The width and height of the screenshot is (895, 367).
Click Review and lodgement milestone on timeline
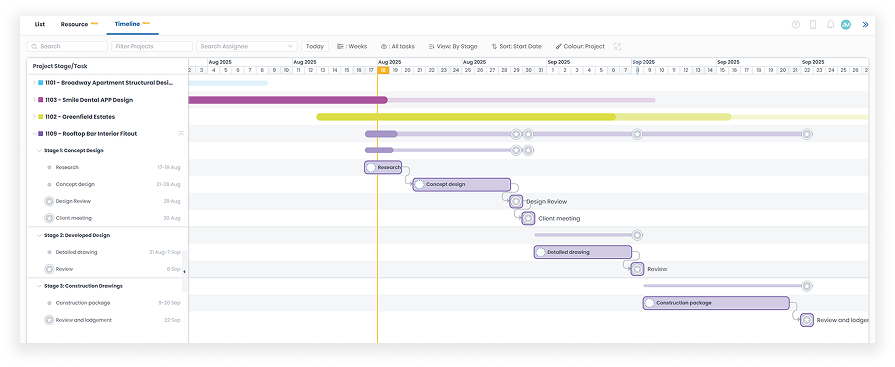(807, 320)
